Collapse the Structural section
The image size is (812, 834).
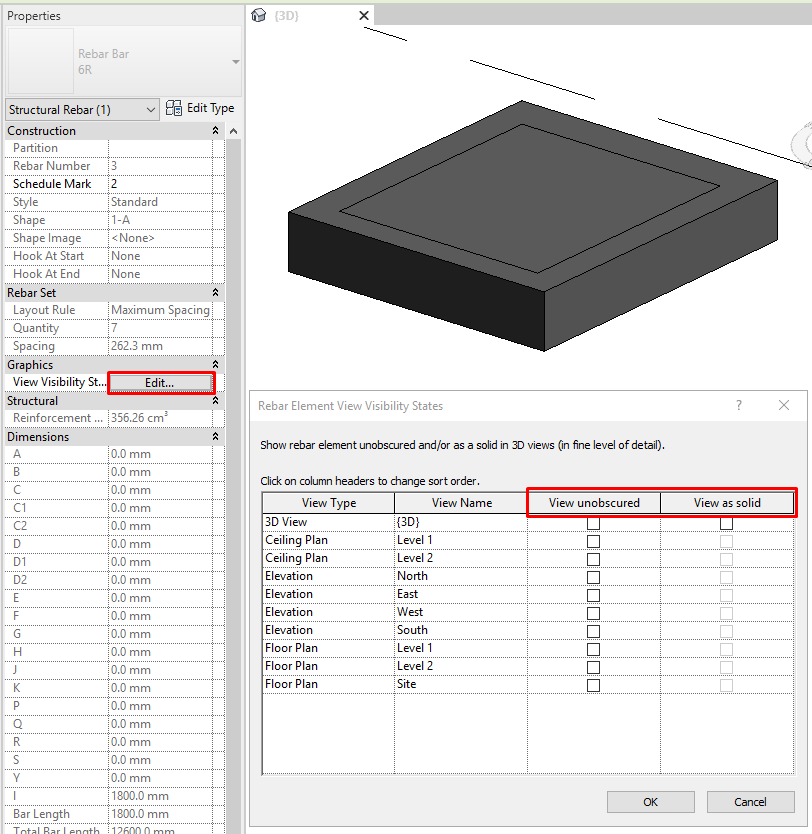[215, 401]
